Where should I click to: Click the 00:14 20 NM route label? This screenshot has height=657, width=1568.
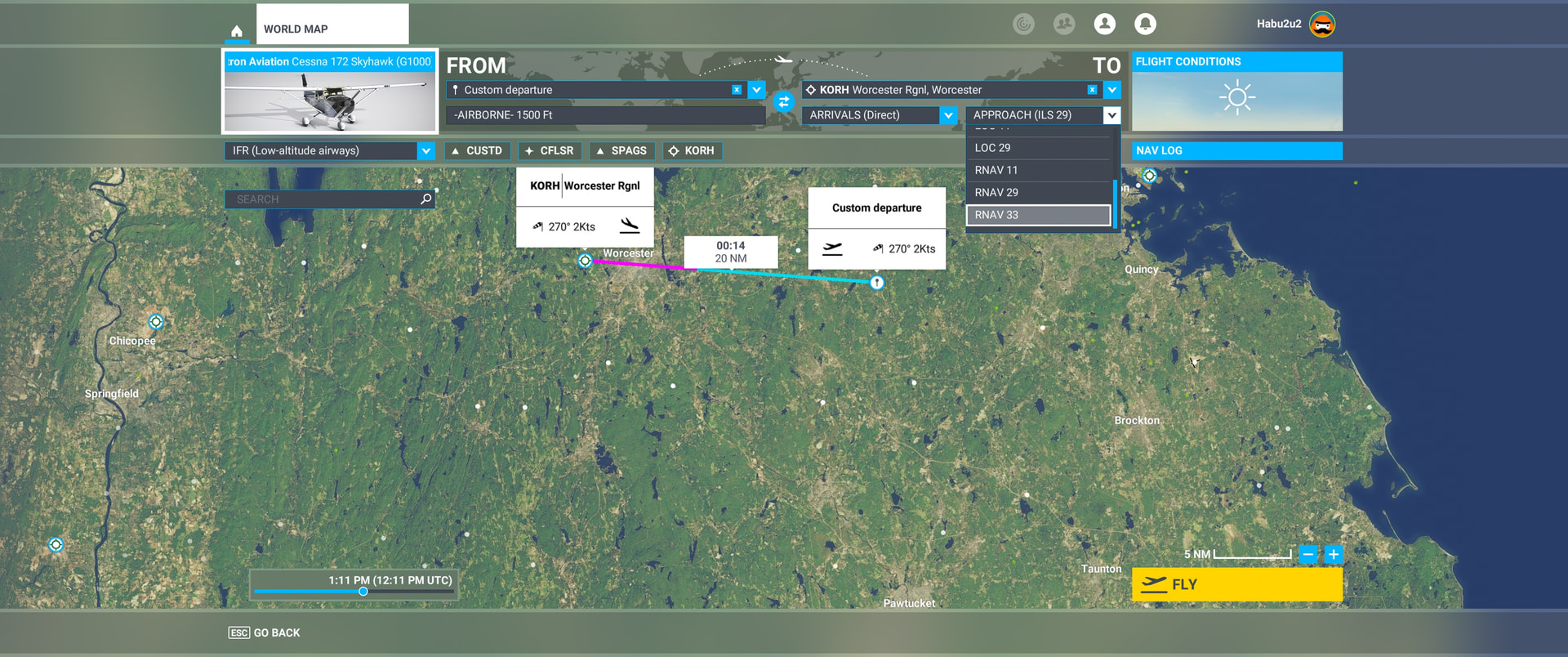731,252
